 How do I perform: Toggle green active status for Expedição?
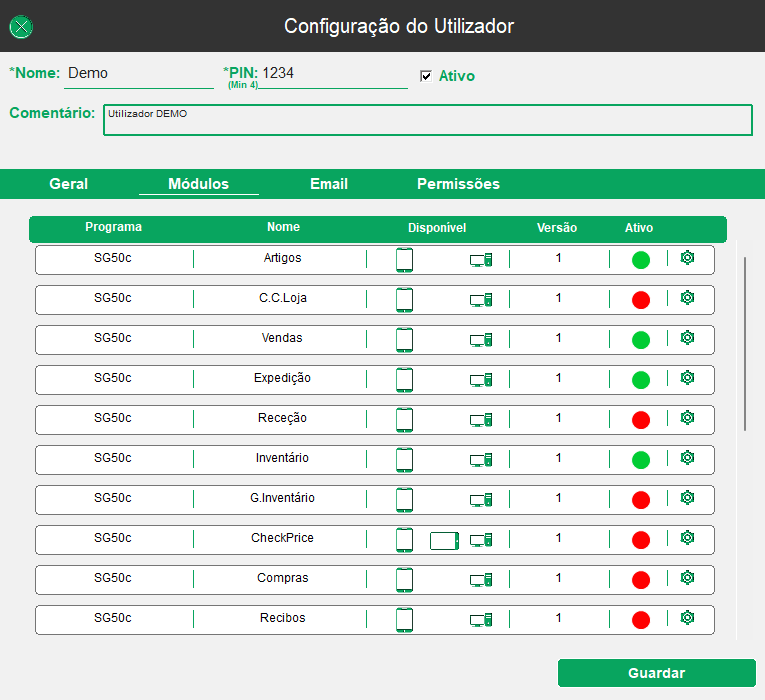click(641, 380)
